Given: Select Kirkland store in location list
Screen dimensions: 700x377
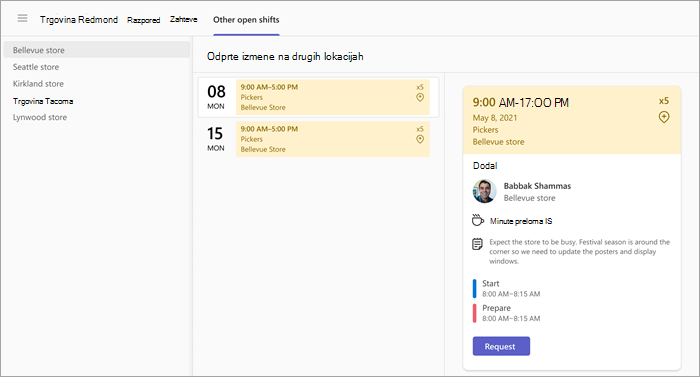Looking at the screenshot, I should pyautogui.click(x=38, y=84).
